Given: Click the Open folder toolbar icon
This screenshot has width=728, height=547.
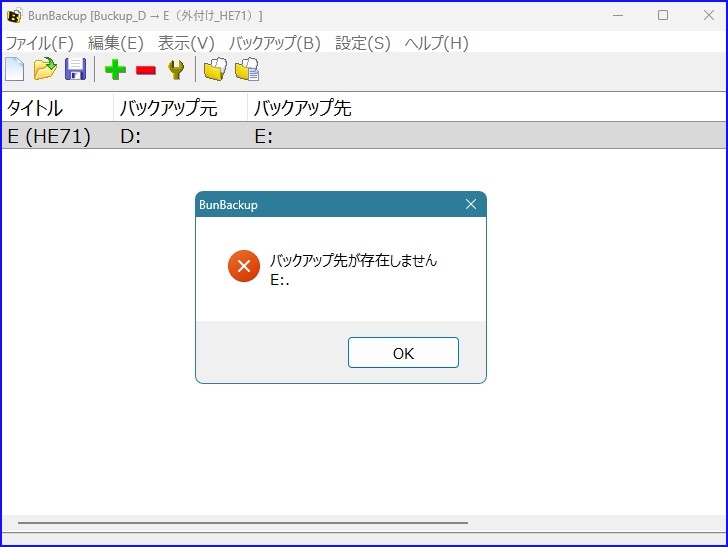Looking at the screenshot, I should pos(45,69).
